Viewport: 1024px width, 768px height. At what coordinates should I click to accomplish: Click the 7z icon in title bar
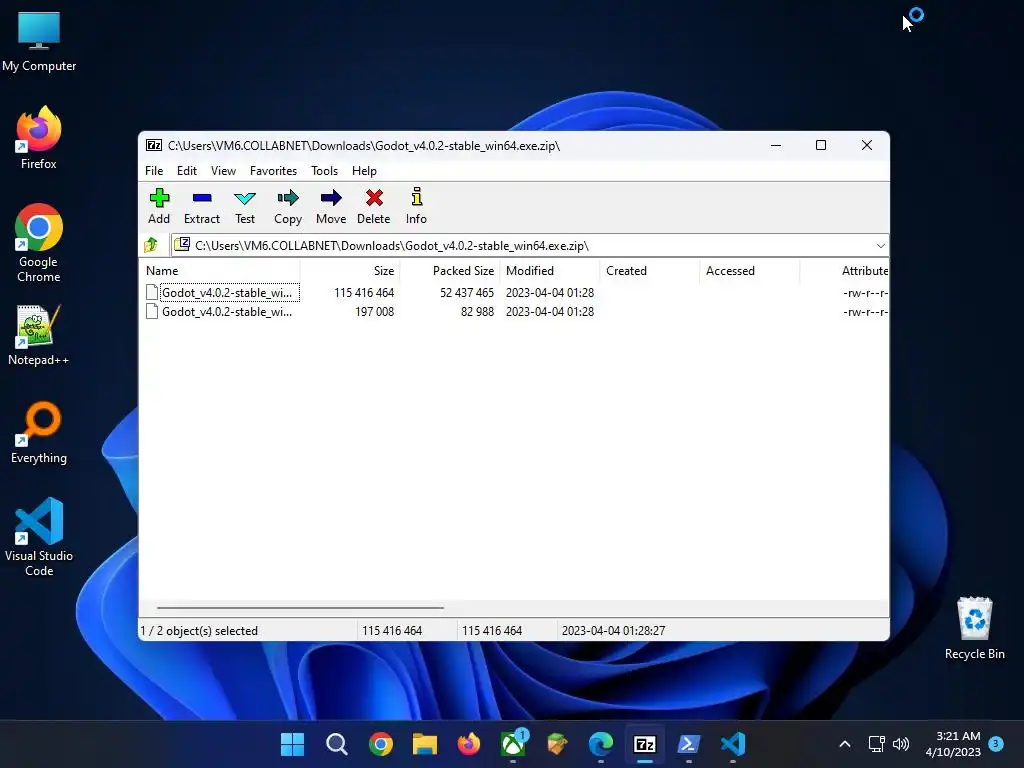pyautogui.click(x=154, y=145)
